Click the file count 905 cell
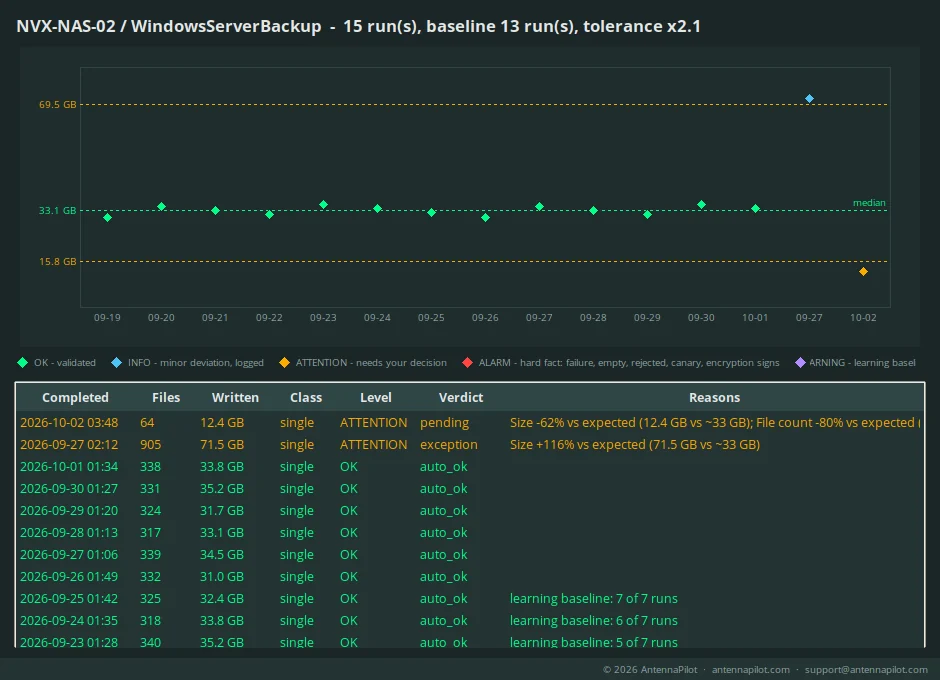The image size is (940, 680). [x=150, y=445]
